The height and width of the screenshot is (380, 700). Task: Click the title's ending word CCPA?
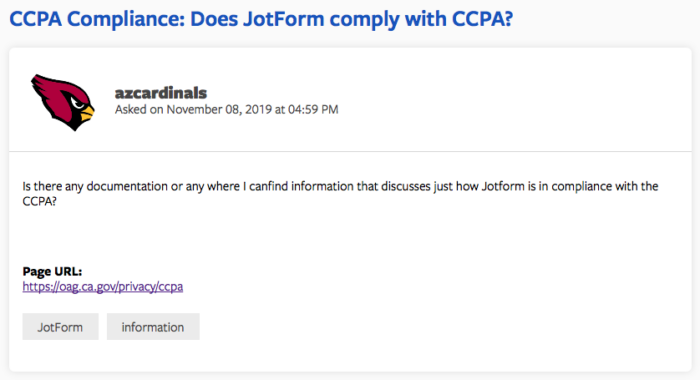coord(483,20)
